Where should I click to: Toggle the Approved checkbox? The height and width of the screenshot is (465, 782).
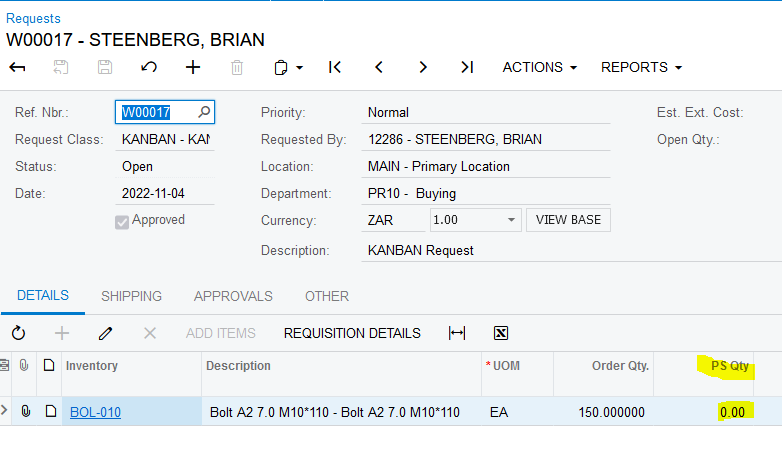pyautogui.click(x=122, y=221)
